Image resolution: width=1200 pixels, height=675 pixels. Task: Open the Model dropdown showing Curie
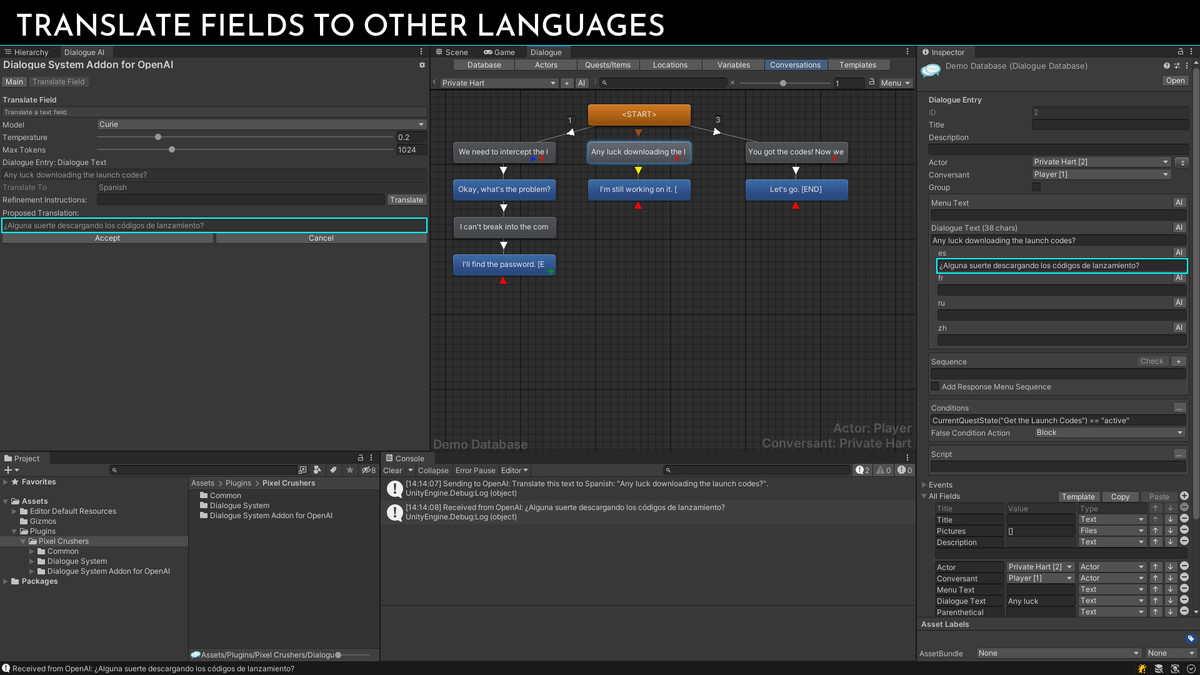pyautogui.click(x=261, y=124)
